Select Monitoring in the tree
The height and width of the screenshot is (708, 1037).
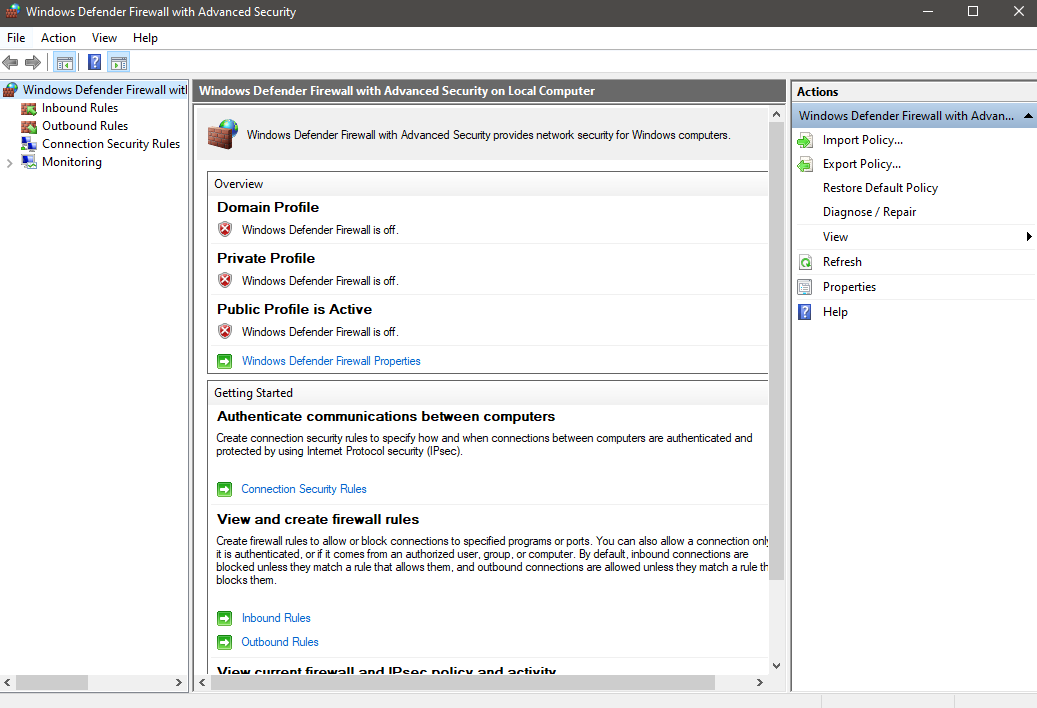(72, 162)
